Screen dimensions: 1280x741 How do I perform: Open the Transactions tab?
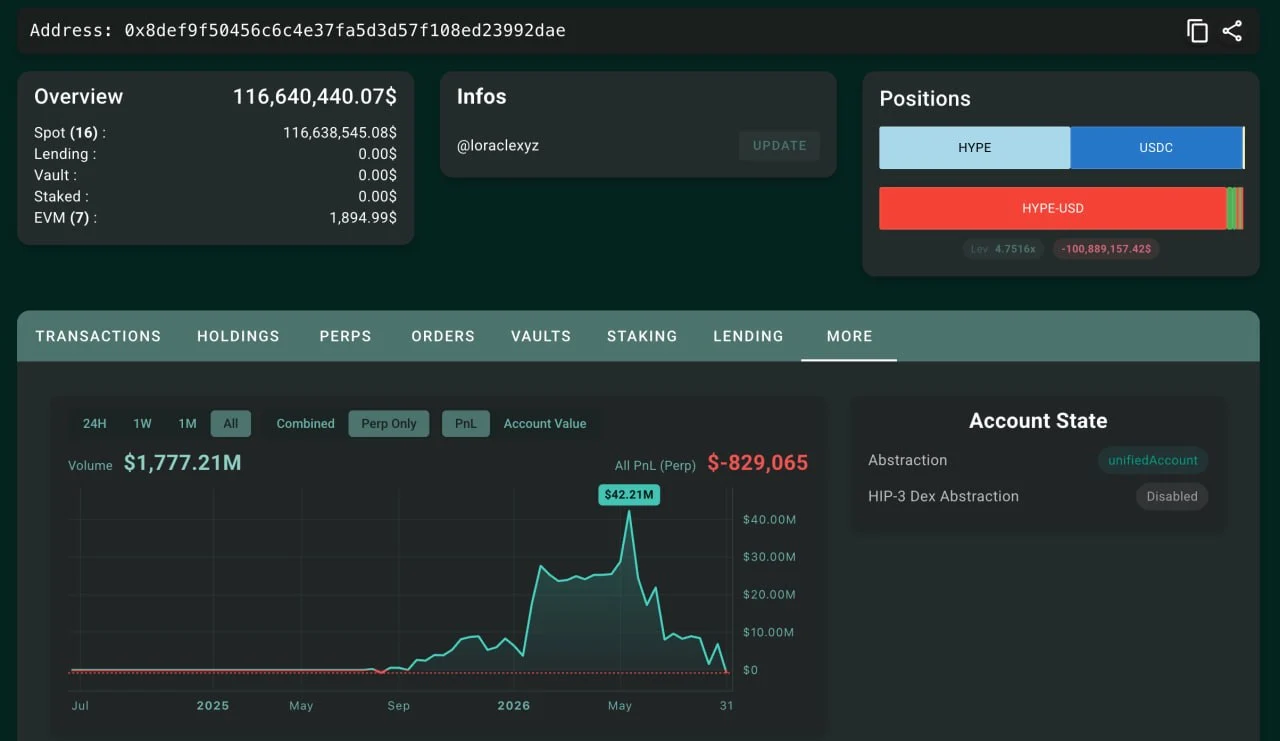(x=98, y=336)
